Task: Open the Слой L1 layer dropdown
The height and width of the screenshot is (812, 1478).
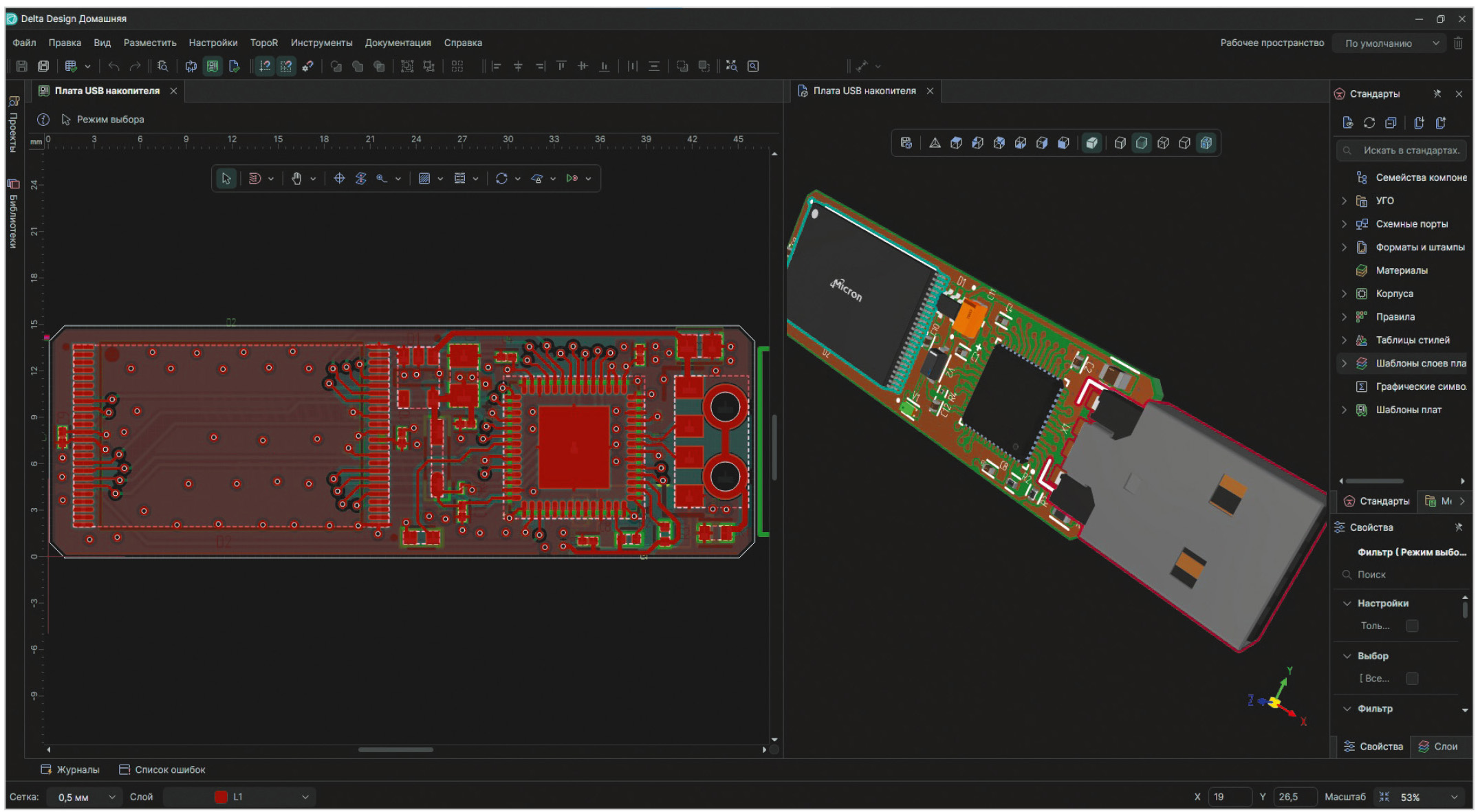Action: point(240,798)
